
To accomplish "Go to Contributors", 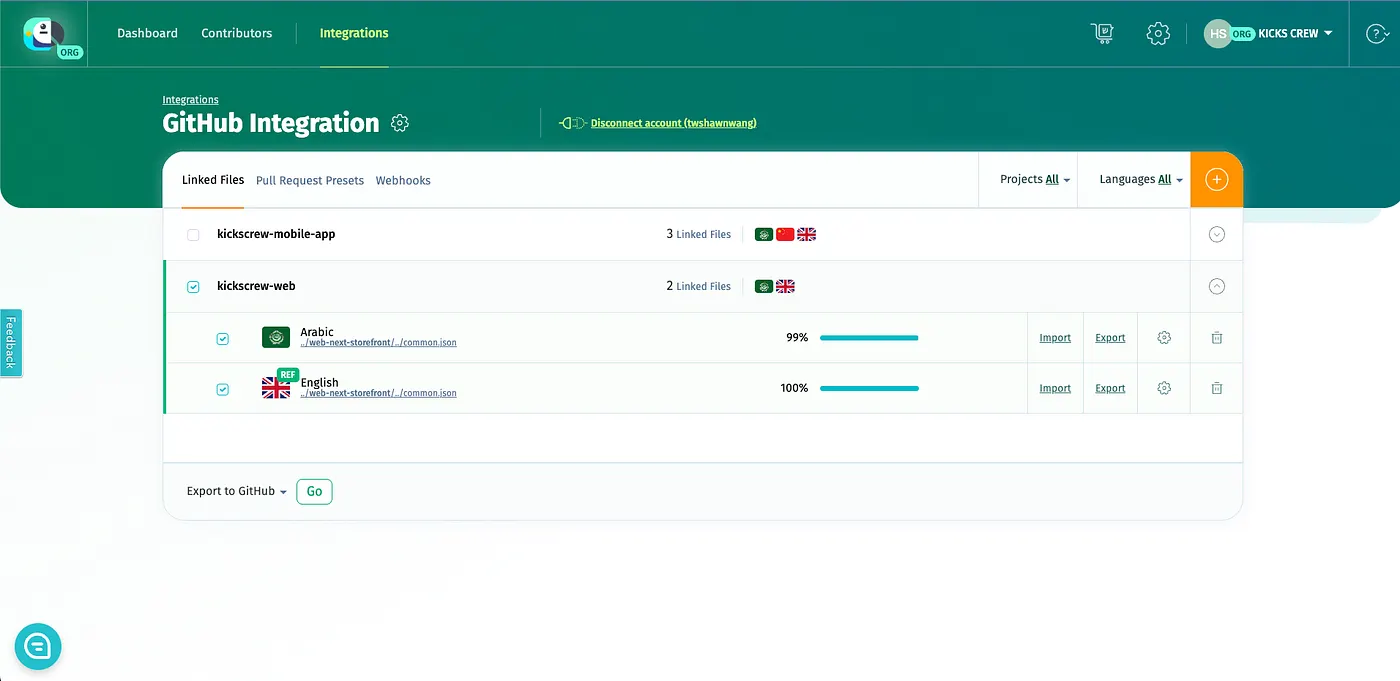I will 237,33.
